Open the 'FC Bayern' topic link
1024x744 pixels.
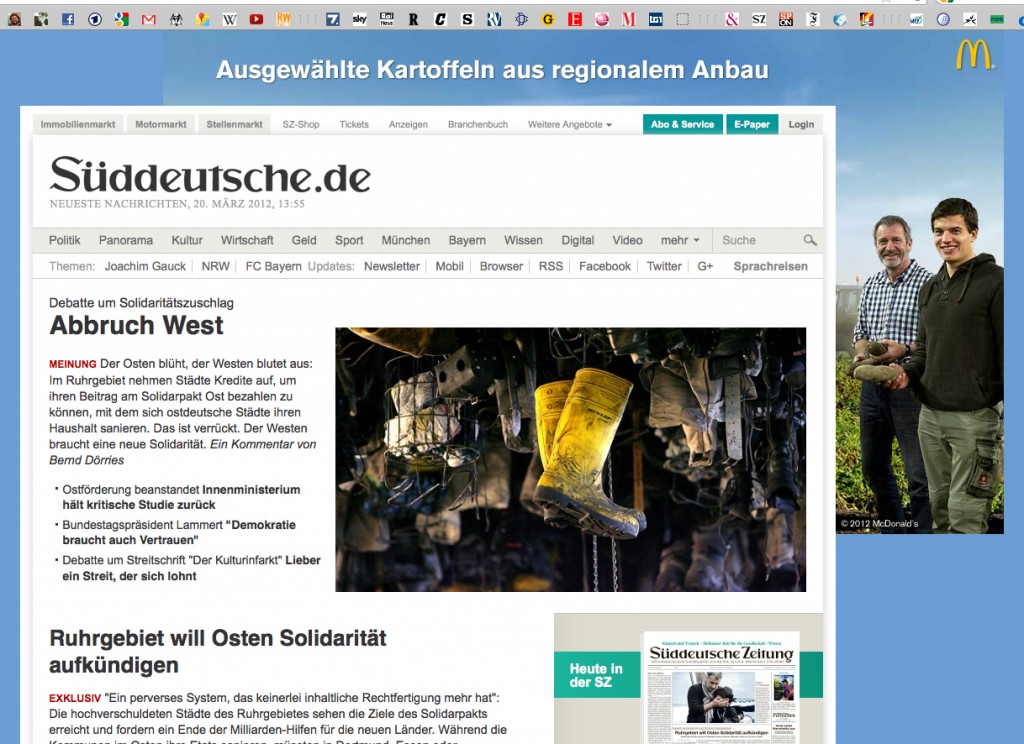(274, 267)
